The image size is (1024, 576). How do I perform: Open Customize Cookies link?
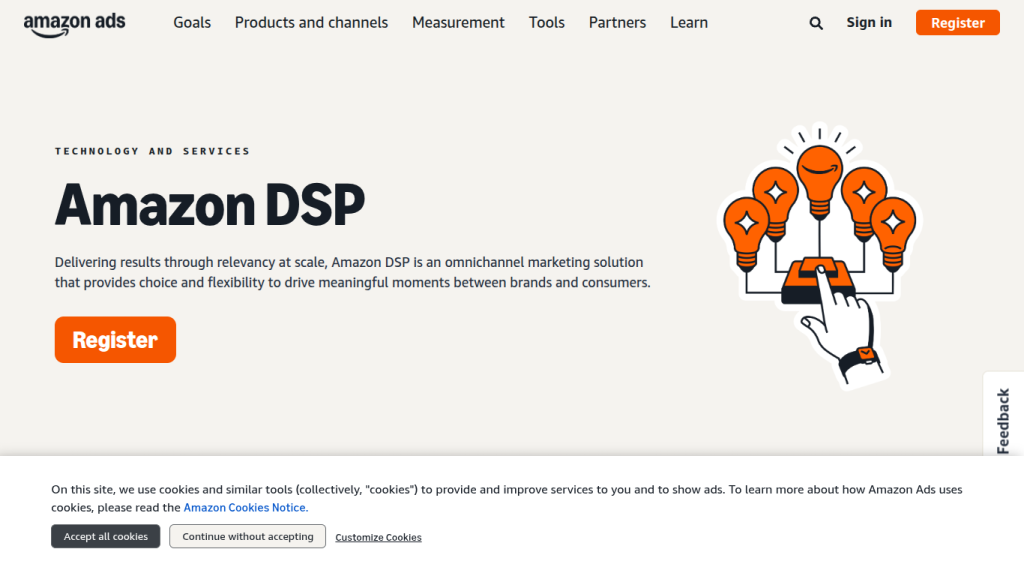coord(378,537)
